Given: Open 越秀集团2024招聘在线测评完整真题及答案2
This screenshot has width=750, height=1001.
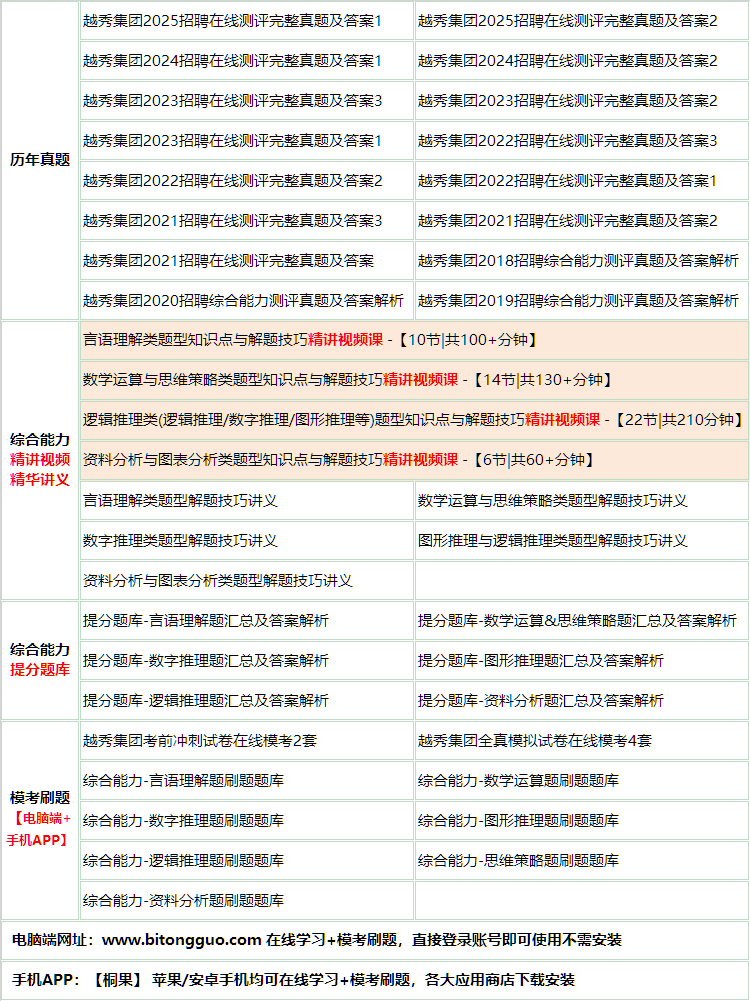Looking at the screenshot, I should [567, 61].
